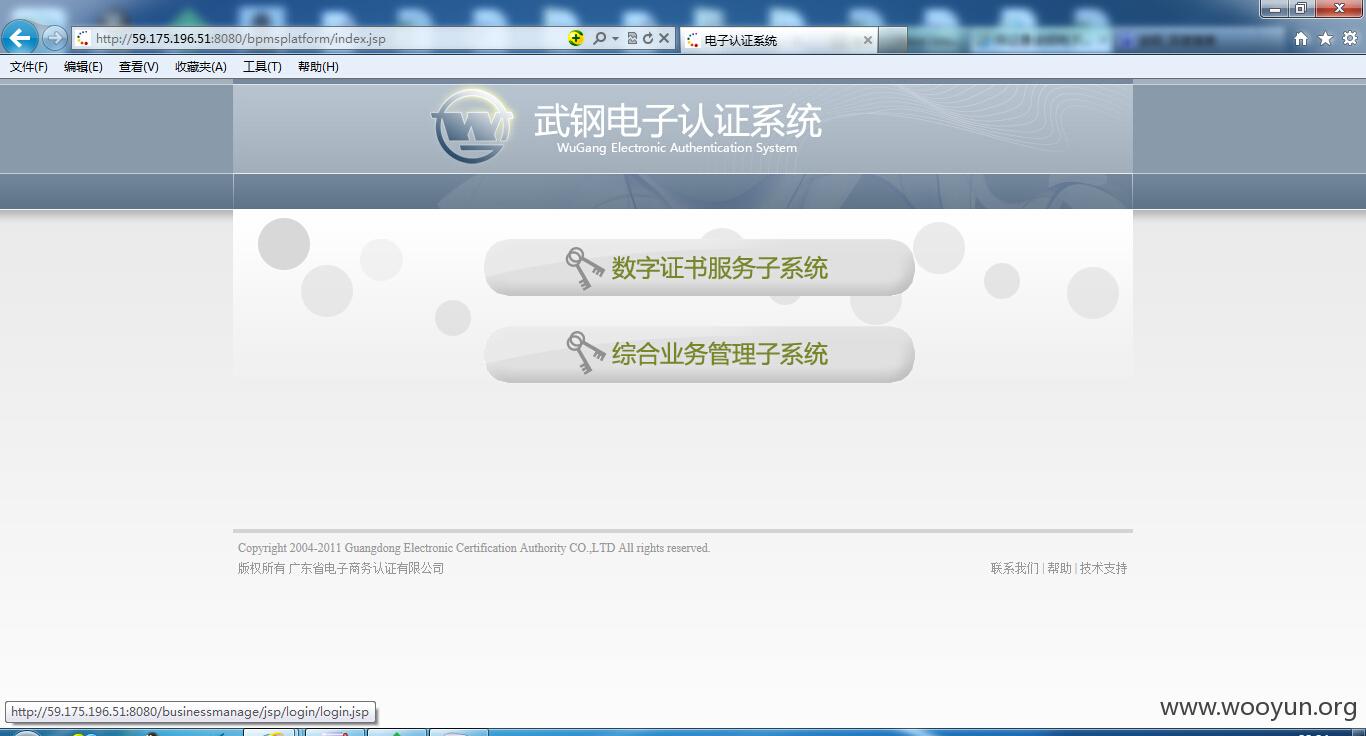This screenshot has width=1366, height=736.
Task: Click the 帮助 footer link
Action: (x=1059, y=568)
